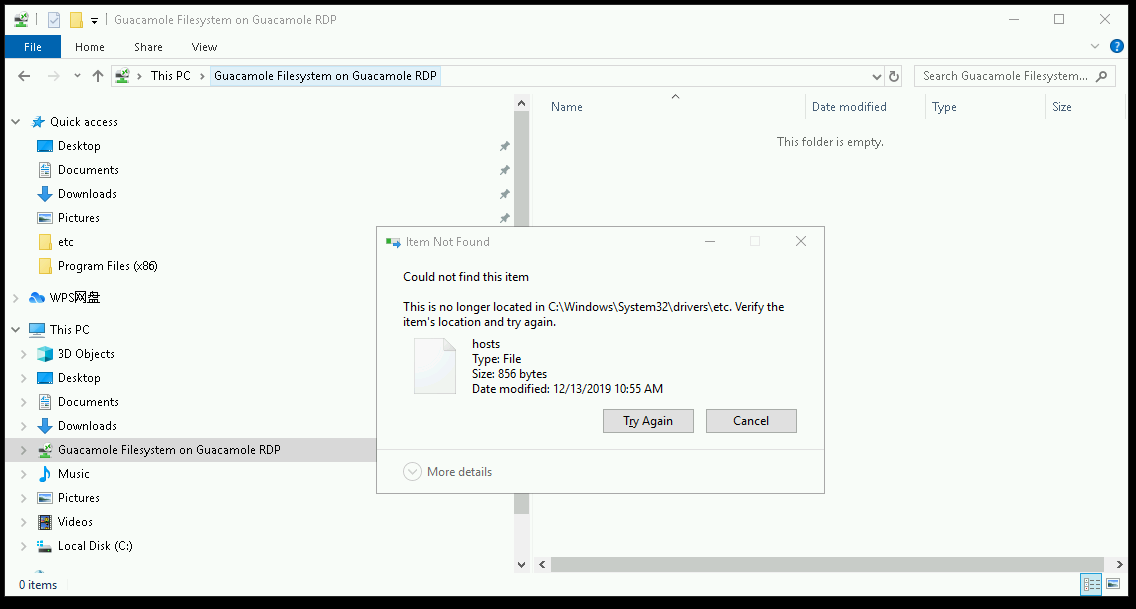Open the Quick Access Toolbar customization dropdown
The image size is (1136, 609).
94,18
